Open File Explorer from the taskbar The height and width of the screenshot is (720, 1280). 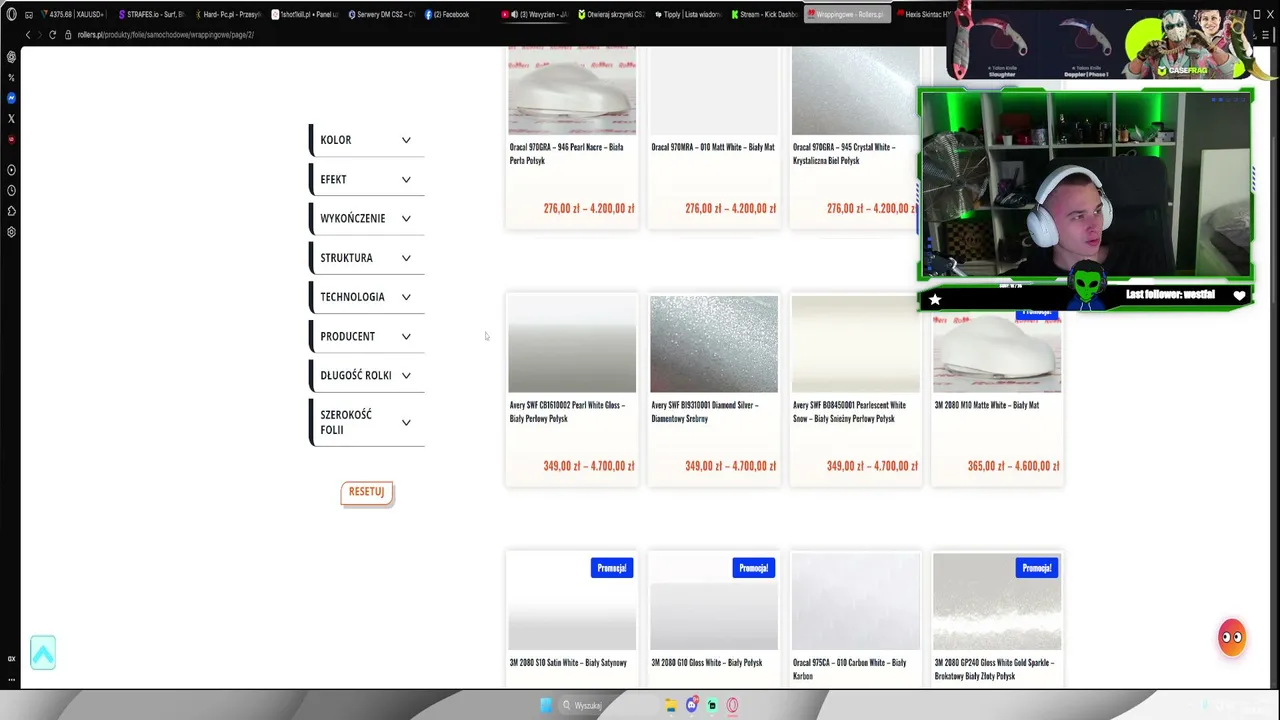671,705
